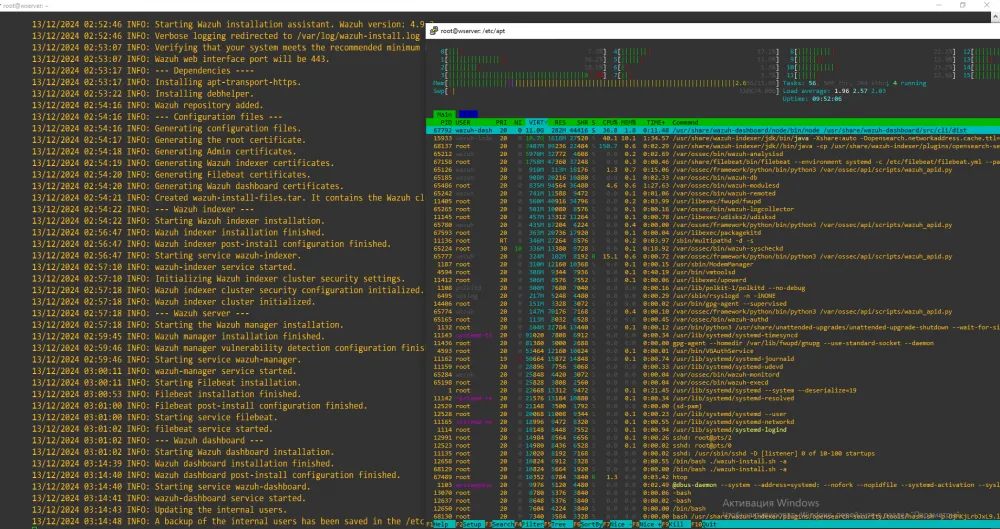Sort by the PRI column header

coord(501,123)
